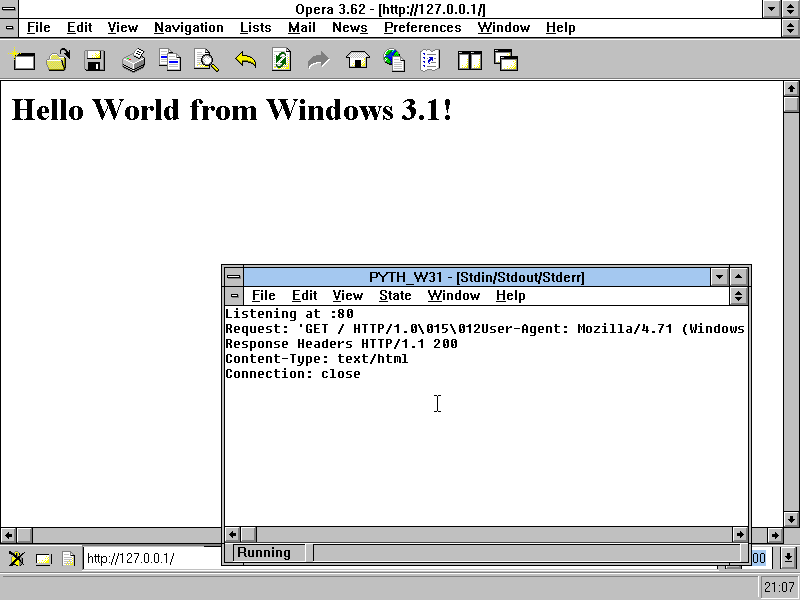Print the page with the printer icon
800x600 pixels.
click(133, 61)
